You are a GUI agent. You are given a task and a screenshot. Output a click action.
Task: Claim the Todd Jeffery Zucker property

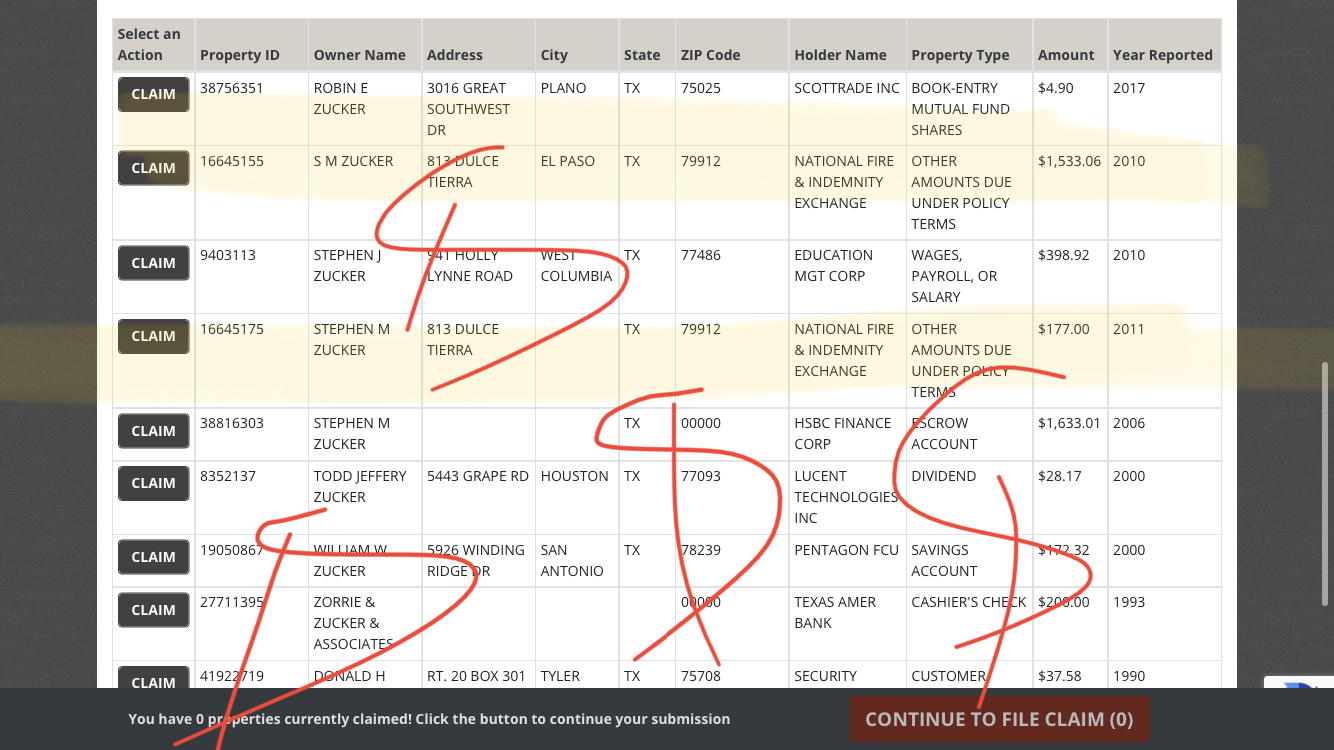point(153,483)
